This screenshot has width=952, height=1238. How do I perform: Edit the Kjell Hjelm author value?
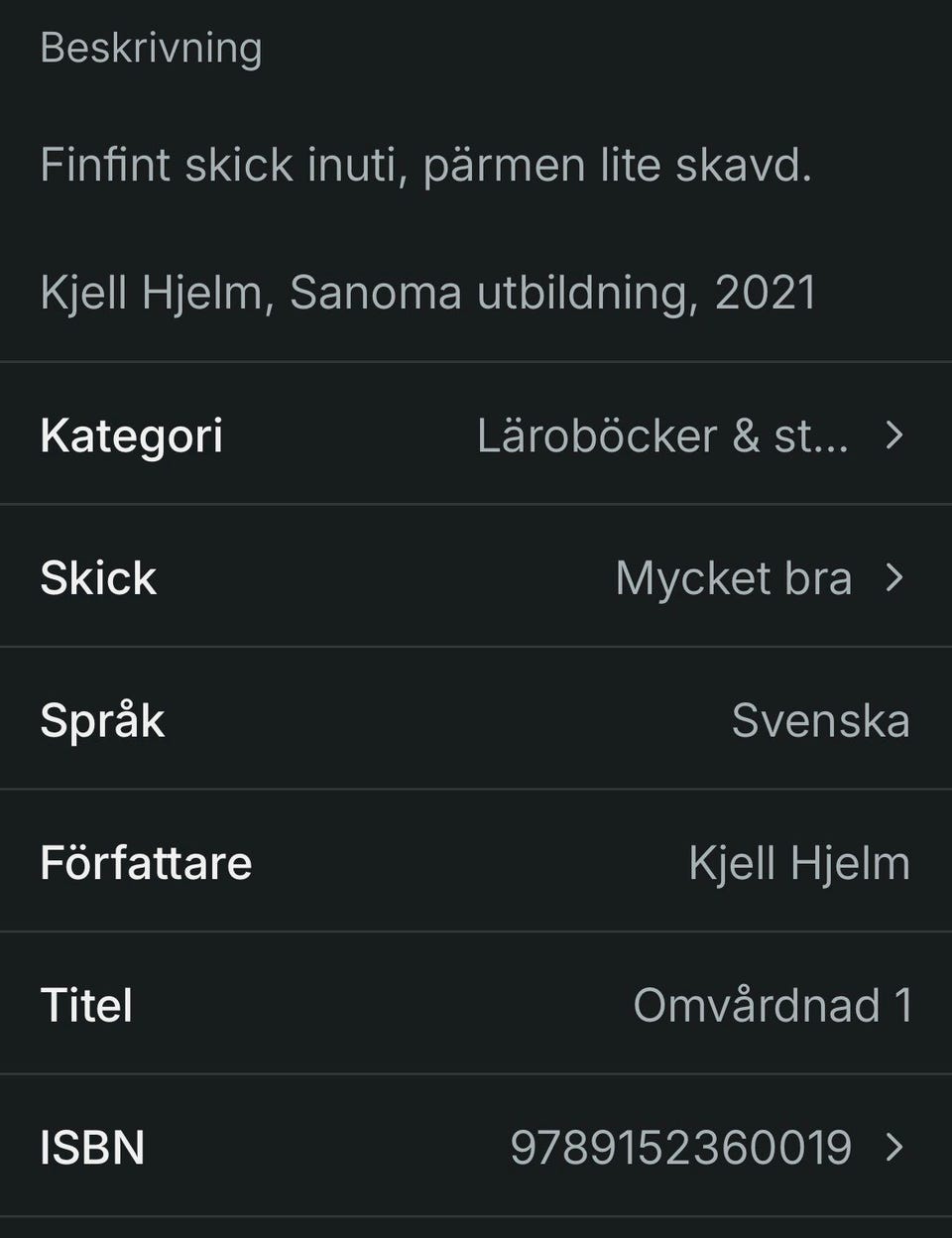(798, 863)
